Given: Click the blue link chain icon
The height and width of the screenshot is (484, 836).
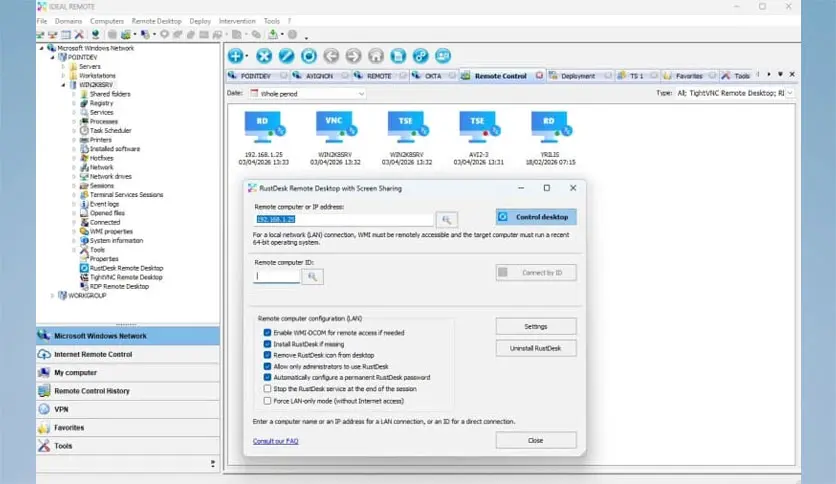Looking at the screenshot, I should (421, 55).
